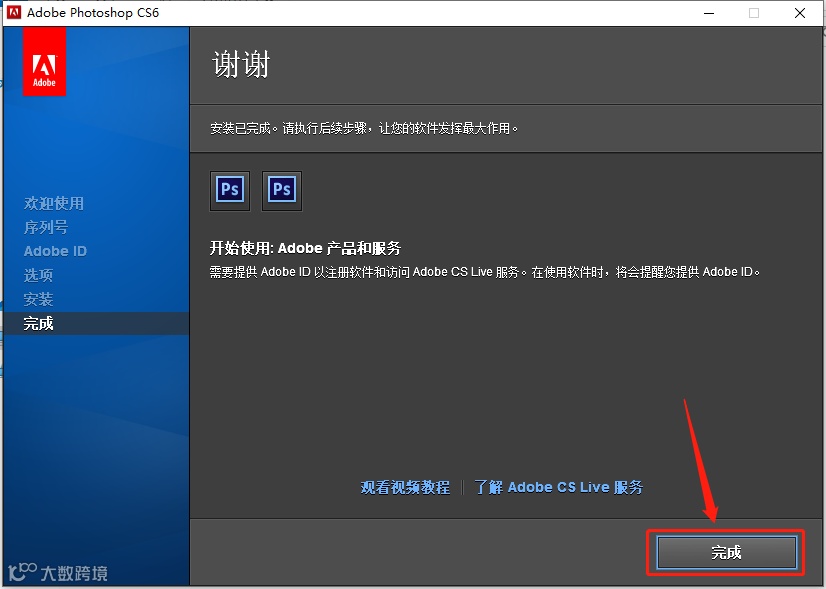Minimize the Photoshop CS6 installer window
826x589 pixels.
pyautogui.click(x=709, y=13)
